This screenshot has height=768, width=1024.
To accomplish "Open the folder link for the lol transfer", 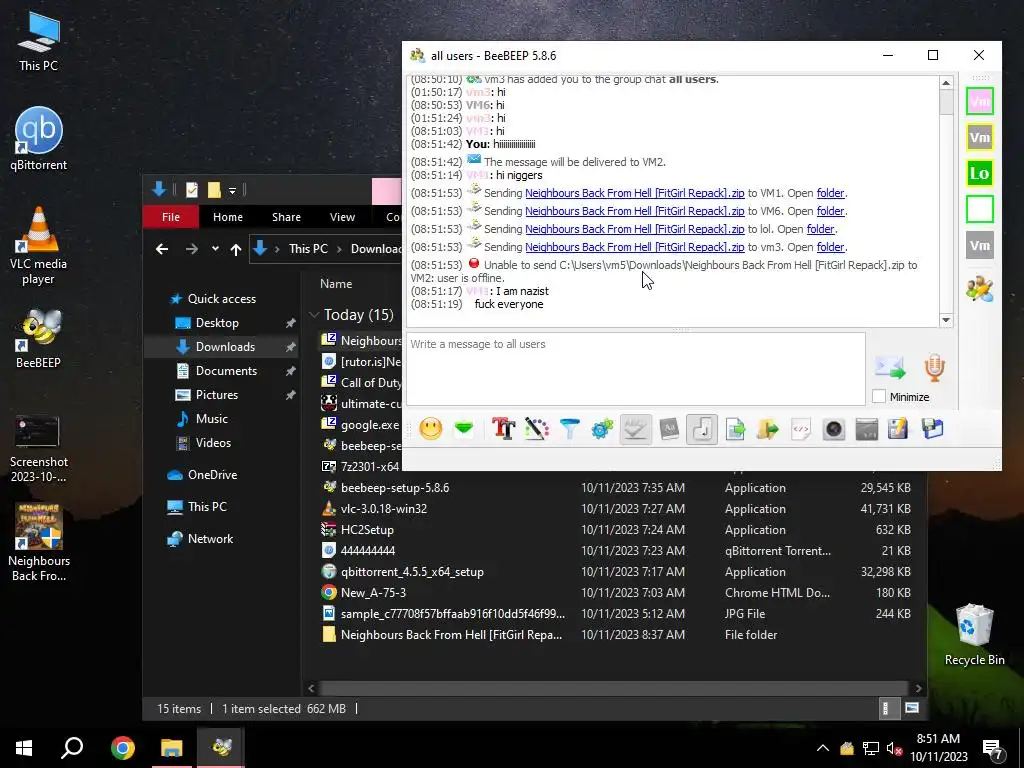I will [x=820, y=229].
